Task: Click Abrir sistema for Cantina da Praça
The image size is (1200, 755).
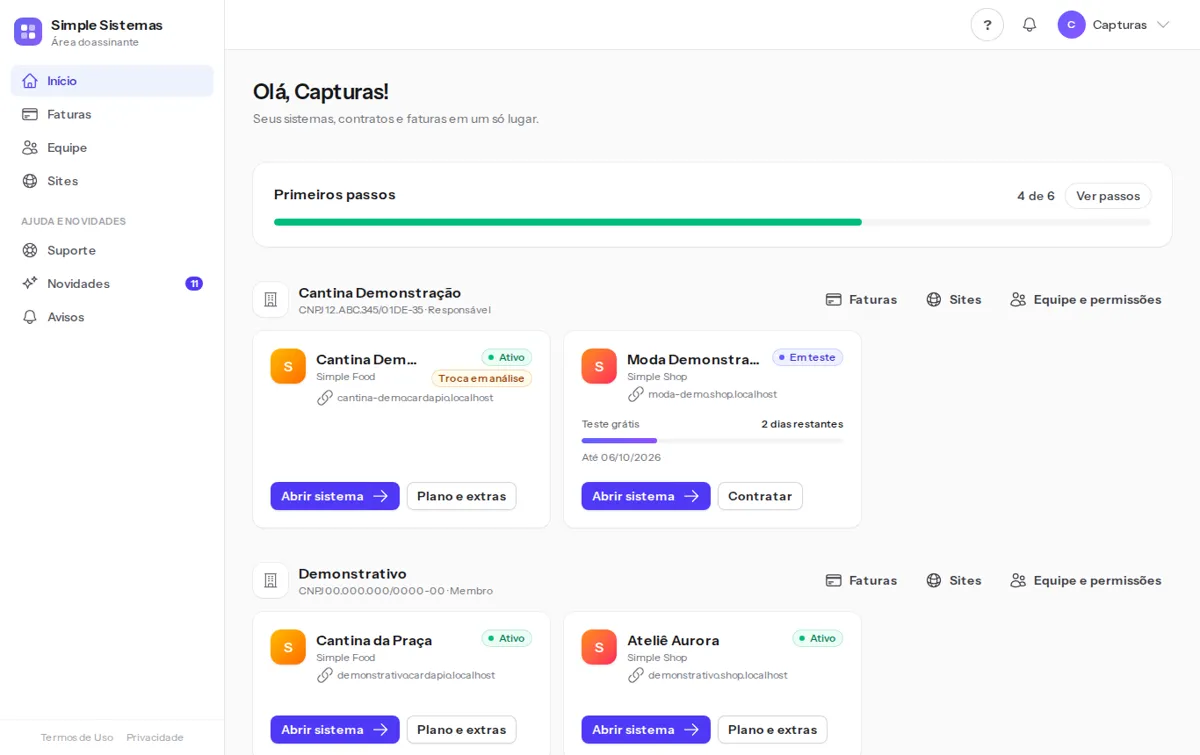Action: pos(335,730)
